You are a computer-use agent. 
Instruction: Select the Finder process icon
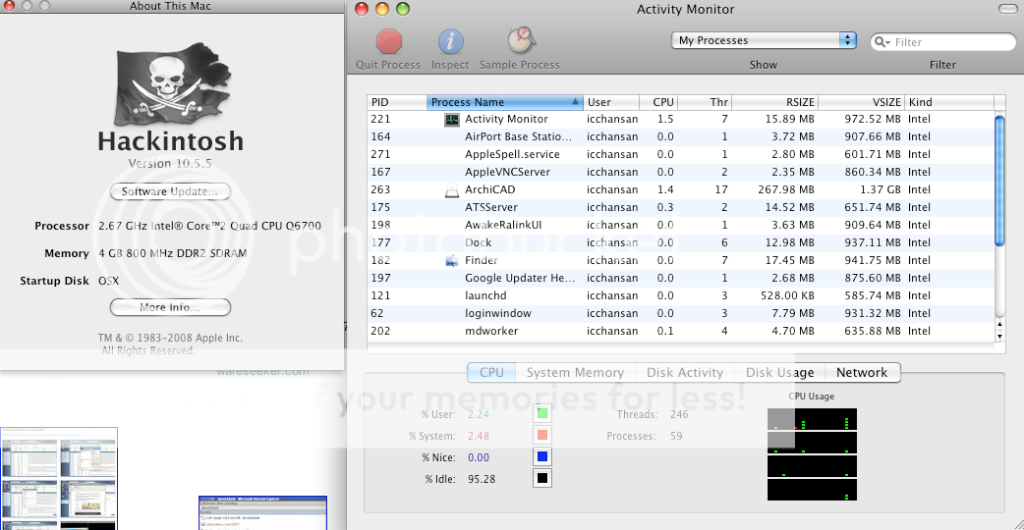click(x=452, y=260)
